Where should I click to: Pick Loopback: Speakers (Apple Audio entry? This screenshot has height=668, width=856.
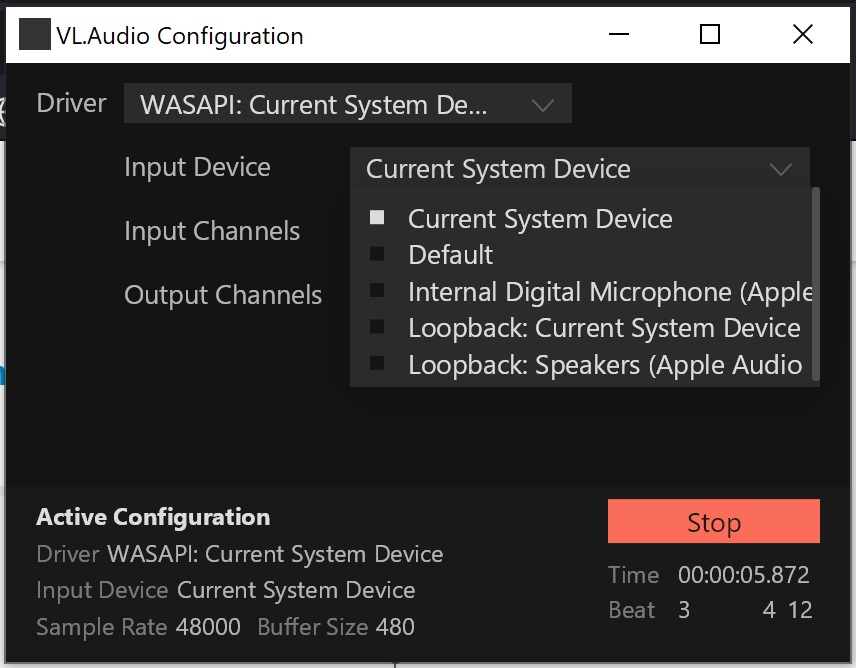605,365
